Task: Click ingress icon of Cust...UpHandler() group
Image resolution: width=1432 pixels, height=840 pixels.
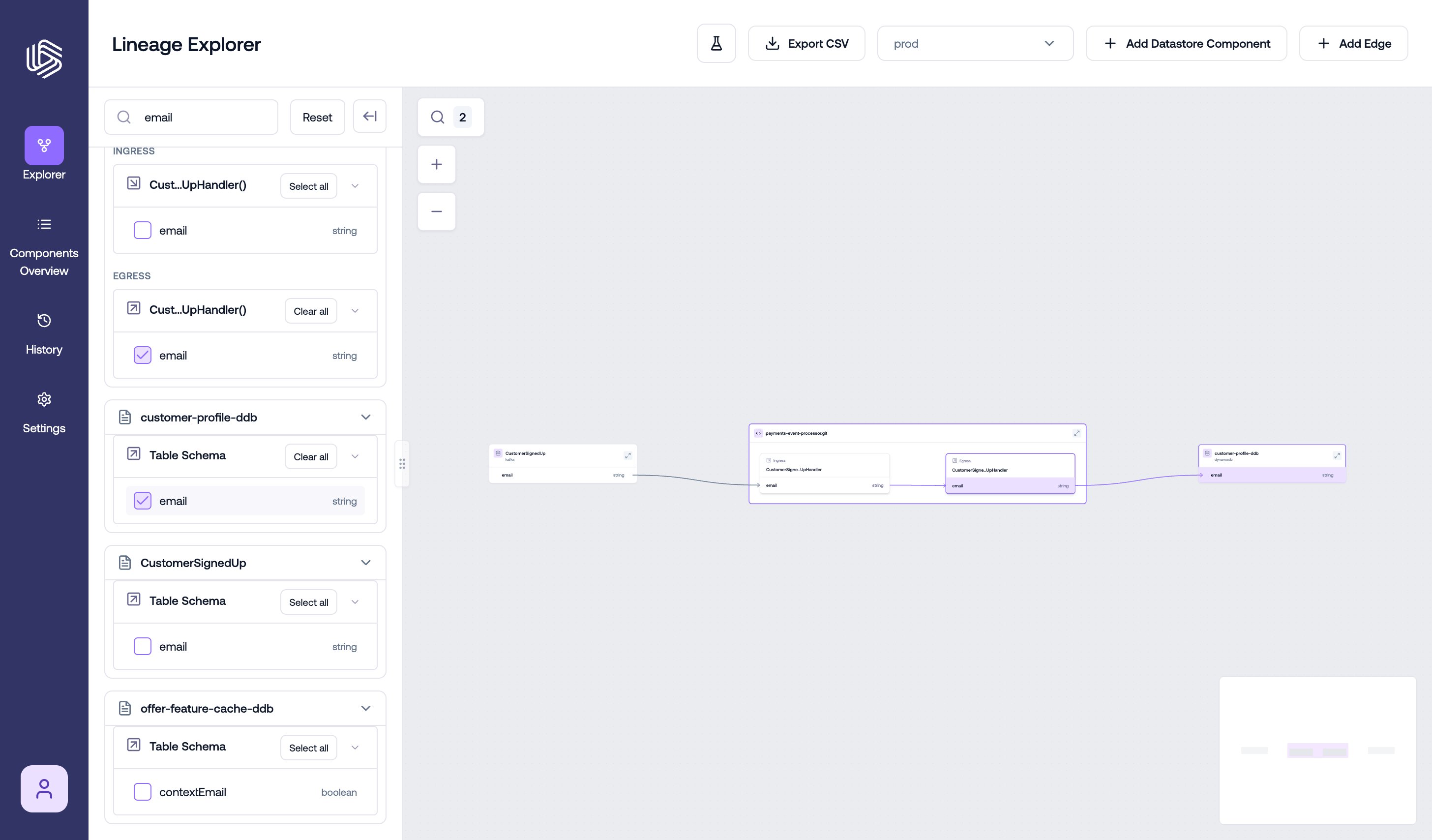Action: tap(134, 183)
